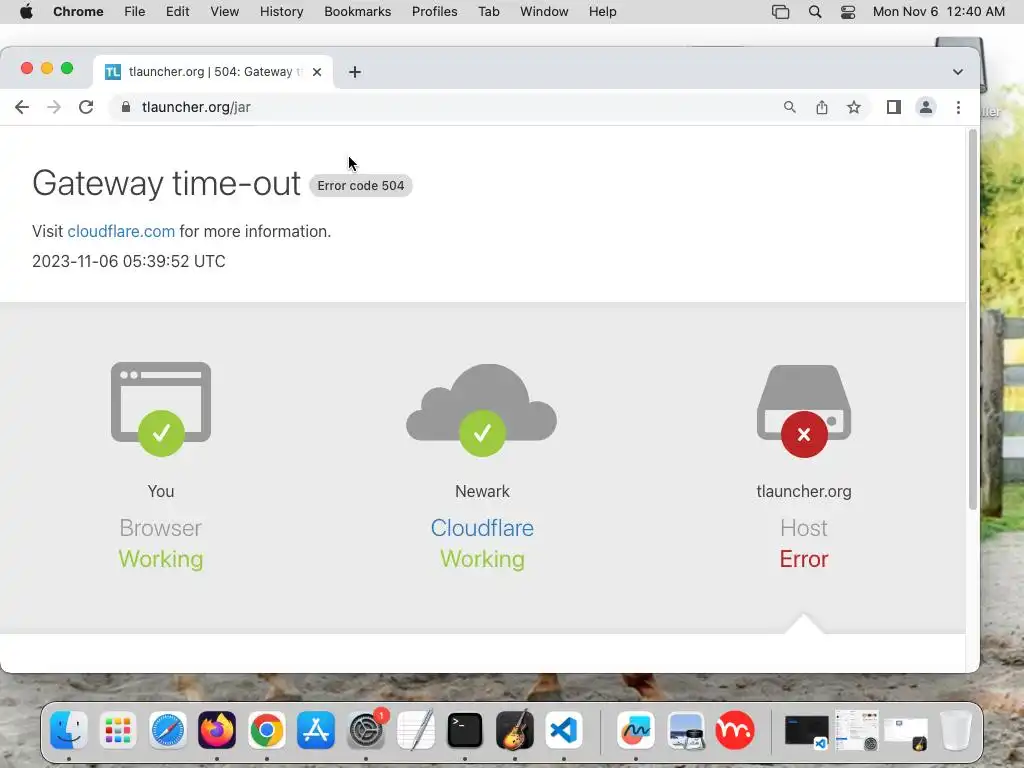Click the Error code 504 badge
The image size is (1024, 768).
pos(360,185)
